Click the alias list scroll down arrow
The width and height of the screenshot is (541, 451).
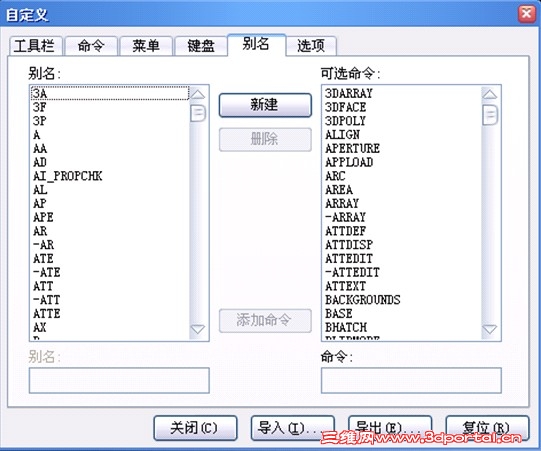click(198, 329)
